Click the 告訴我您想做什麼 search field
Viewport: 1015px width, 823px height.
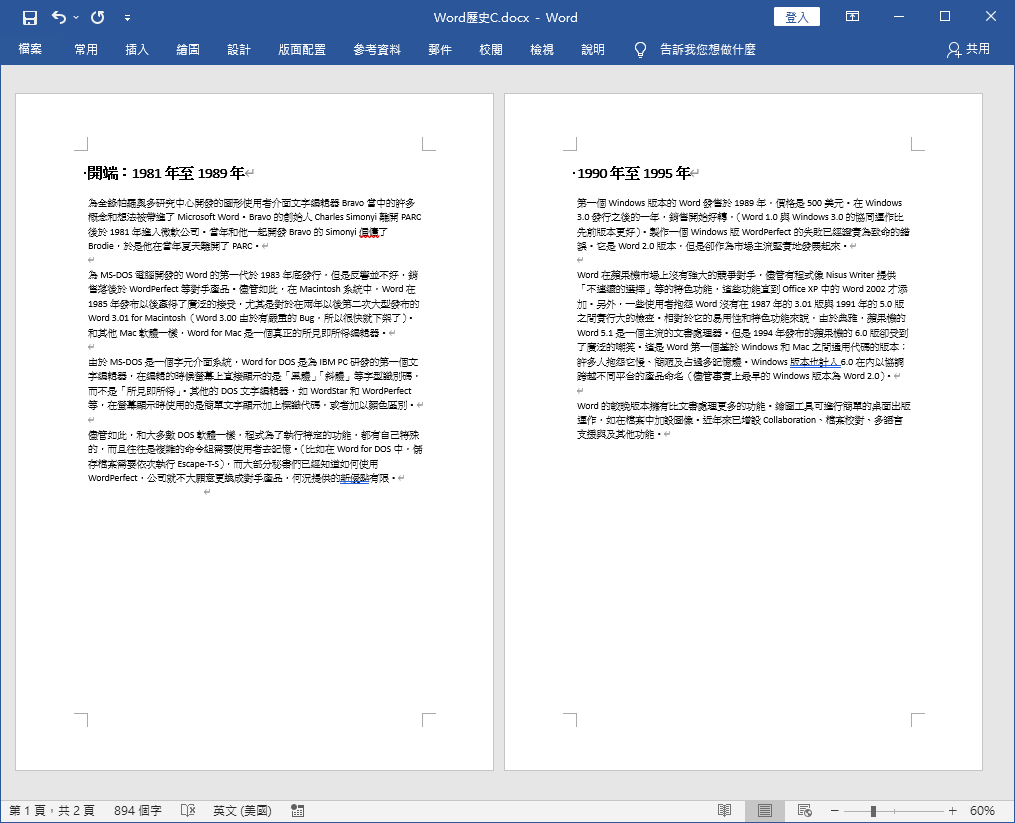708,49
